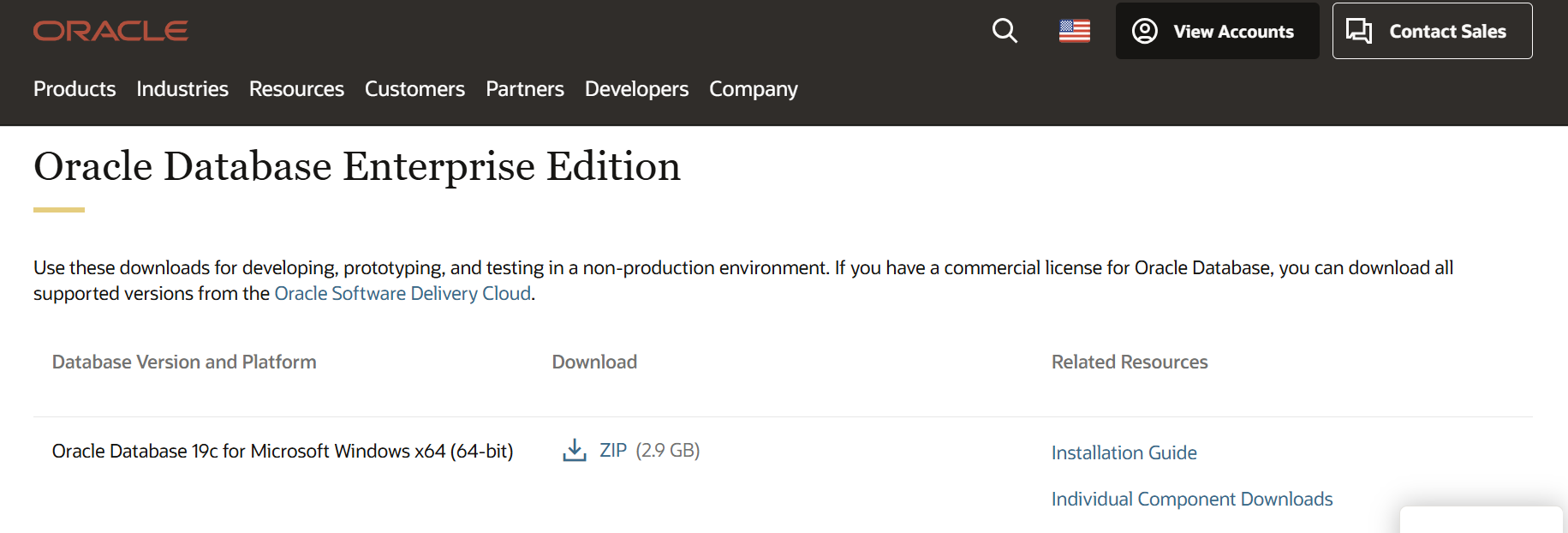Viewport: 1568px width, 533px height.
Task: Open the View Accounts button
Action: tap(1217, 31)
